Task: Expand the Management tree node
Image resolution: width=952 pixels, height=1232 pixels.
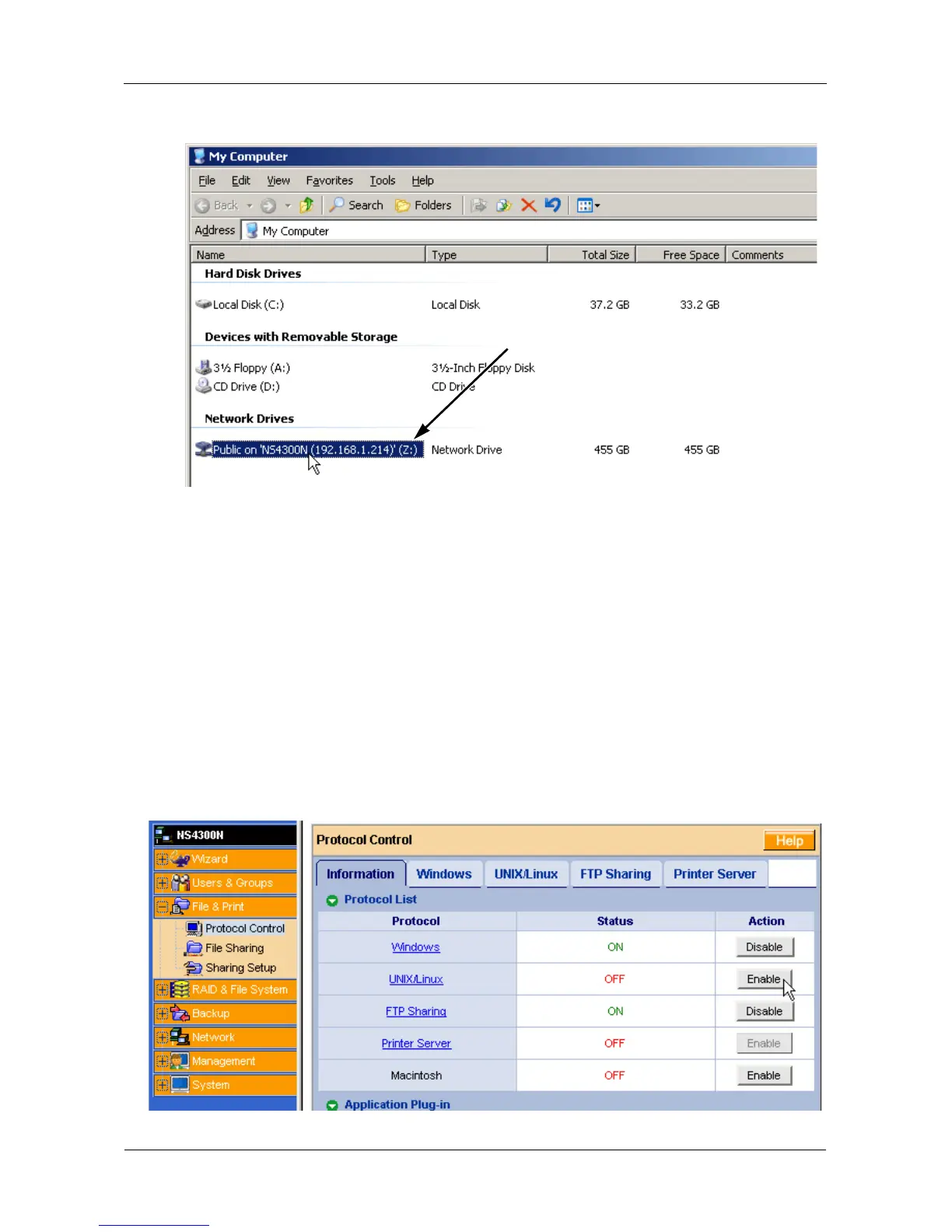Action: (x=162, y=1061)
